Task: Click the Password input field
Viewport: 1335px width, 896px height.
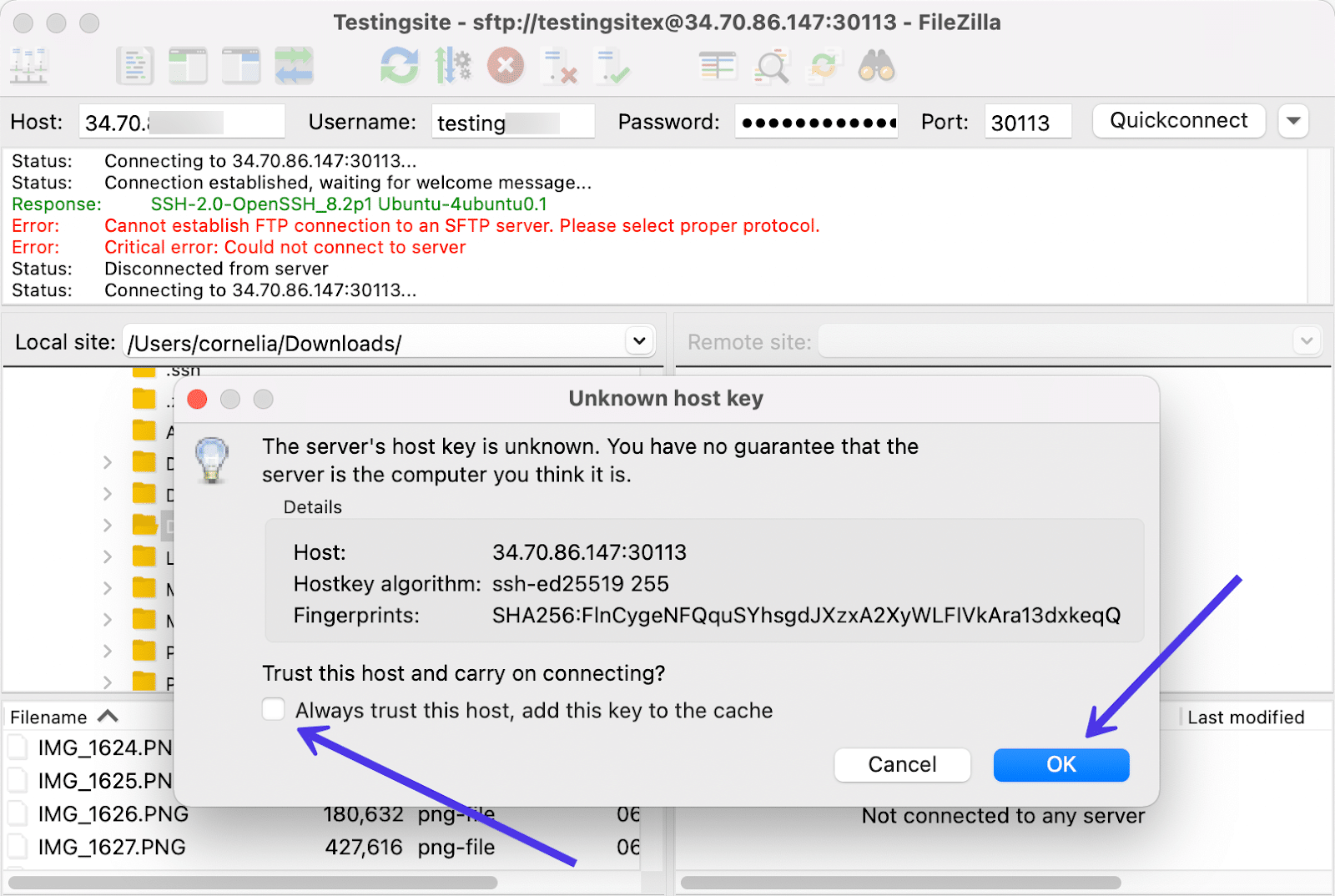Action: [x=816, y=121]
